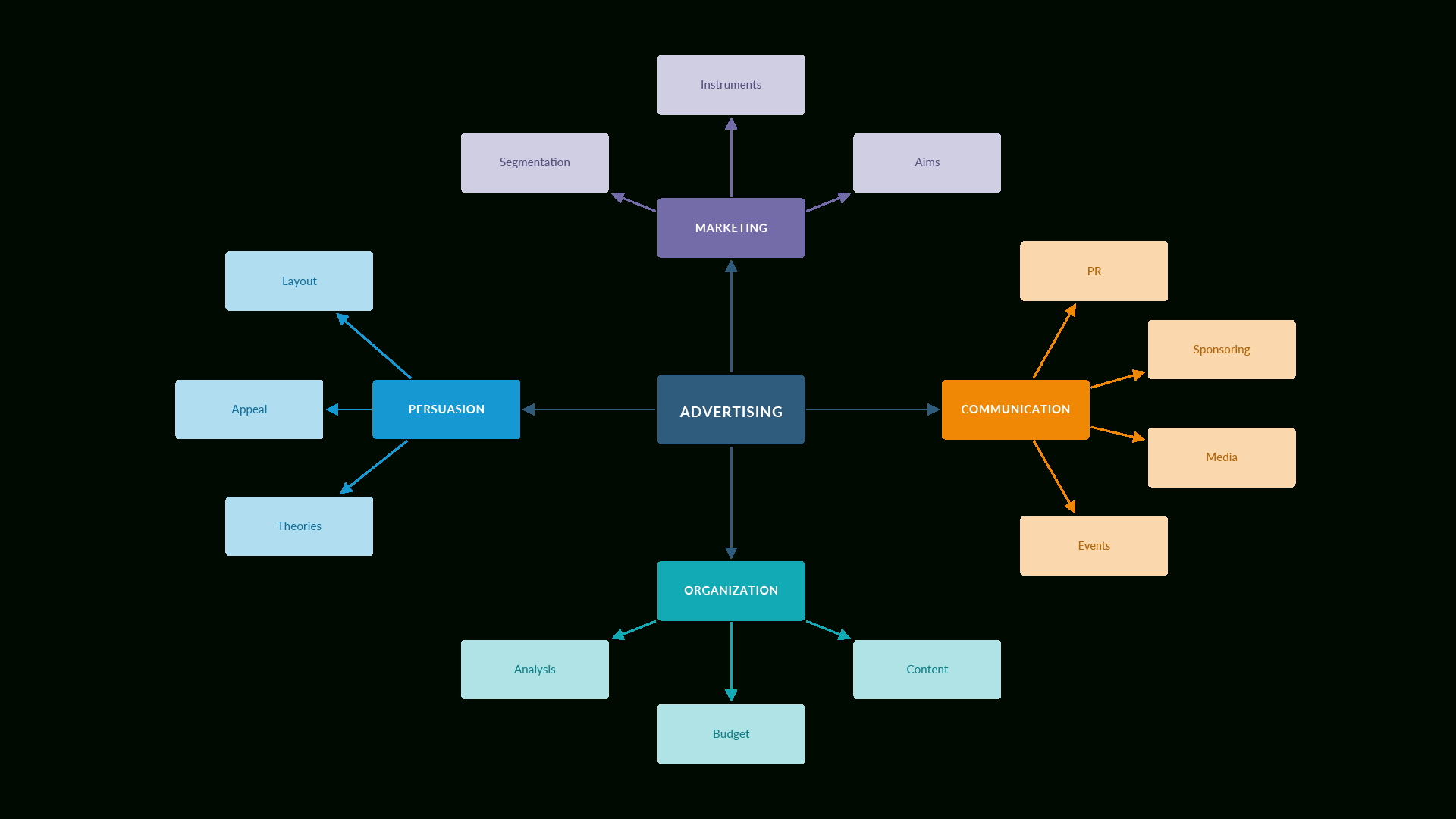Click the PERSUASION node
1456x819 pixels.
click(x=447, y=409)
